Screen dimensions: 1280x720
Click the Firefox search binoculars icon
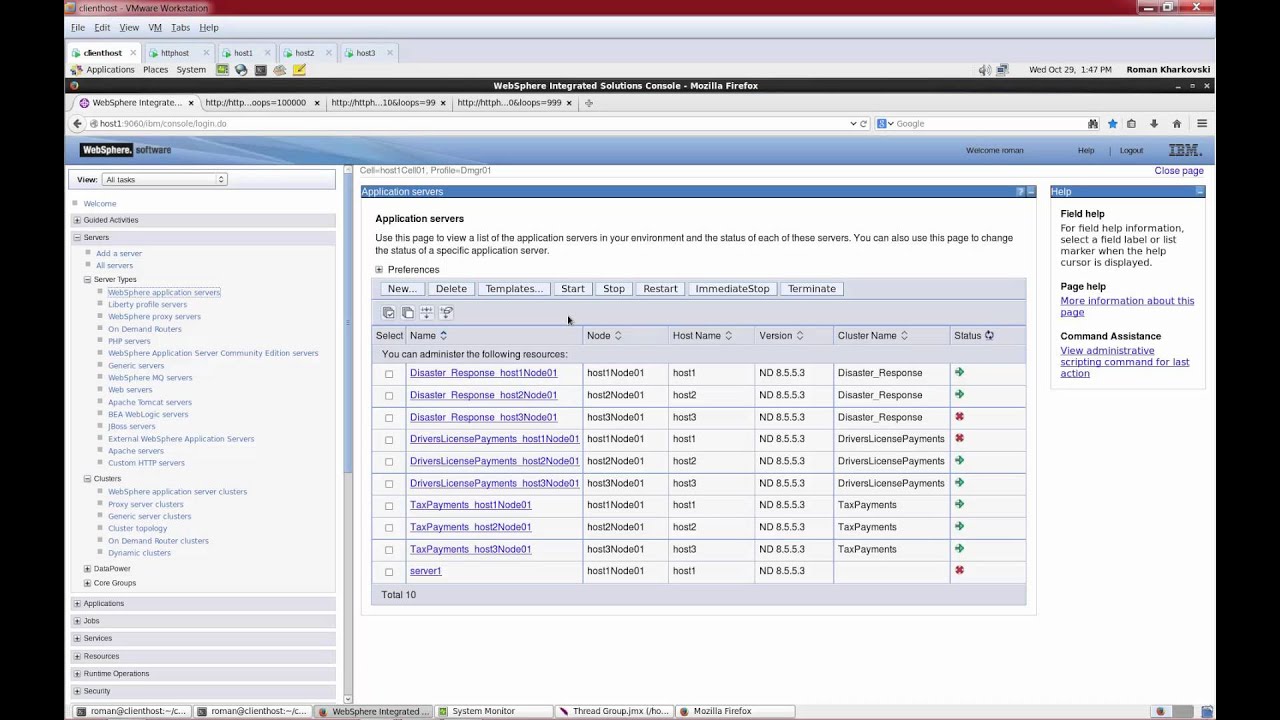click(x=1093, y=124)
